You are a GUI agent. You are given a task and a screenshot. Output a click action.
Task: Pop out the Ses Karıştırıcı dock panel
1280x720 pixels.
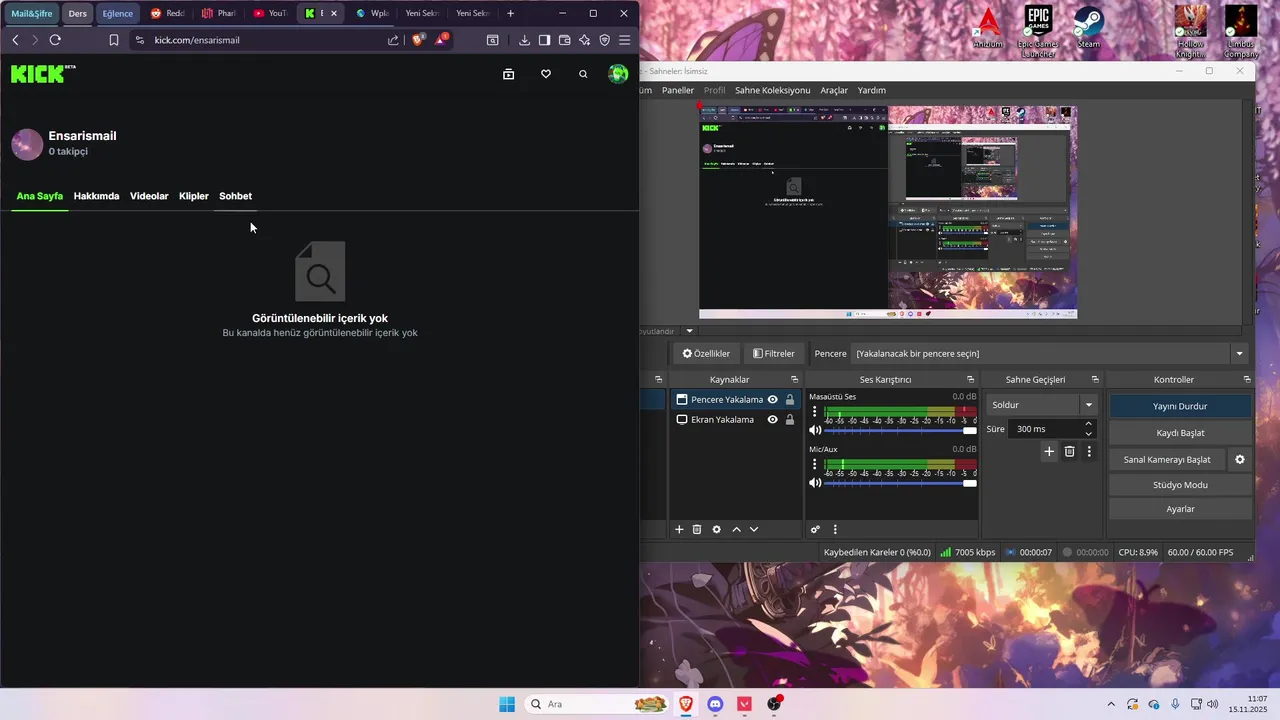[x=970, y=380]
